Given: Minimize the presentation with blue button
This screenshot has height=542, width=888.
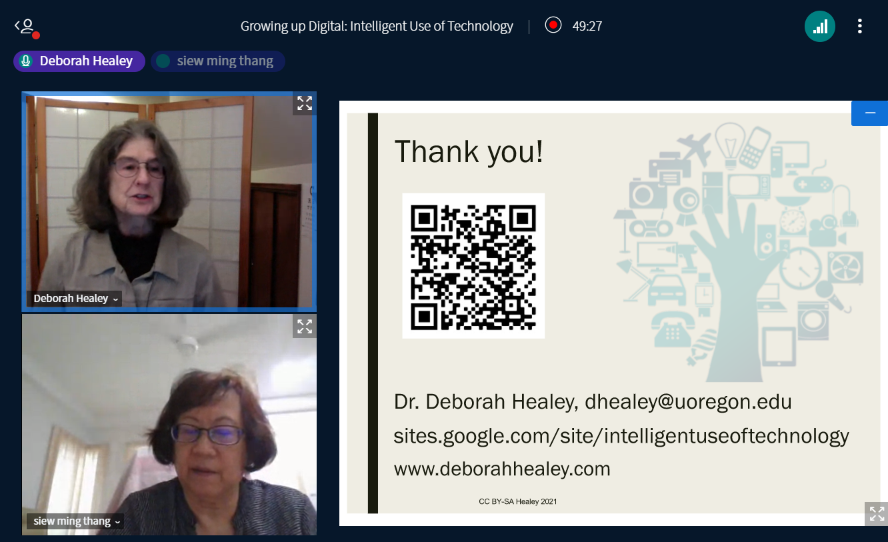Looking at the screenshot, I should pos(869,113).
